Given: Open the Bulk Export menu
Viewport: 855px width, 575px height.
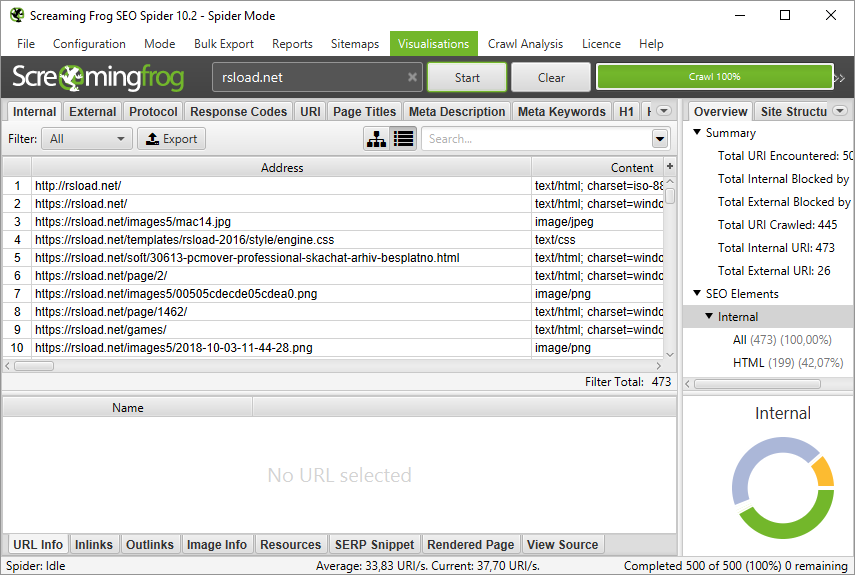Looking at the screenshot, I should (224, 44).
